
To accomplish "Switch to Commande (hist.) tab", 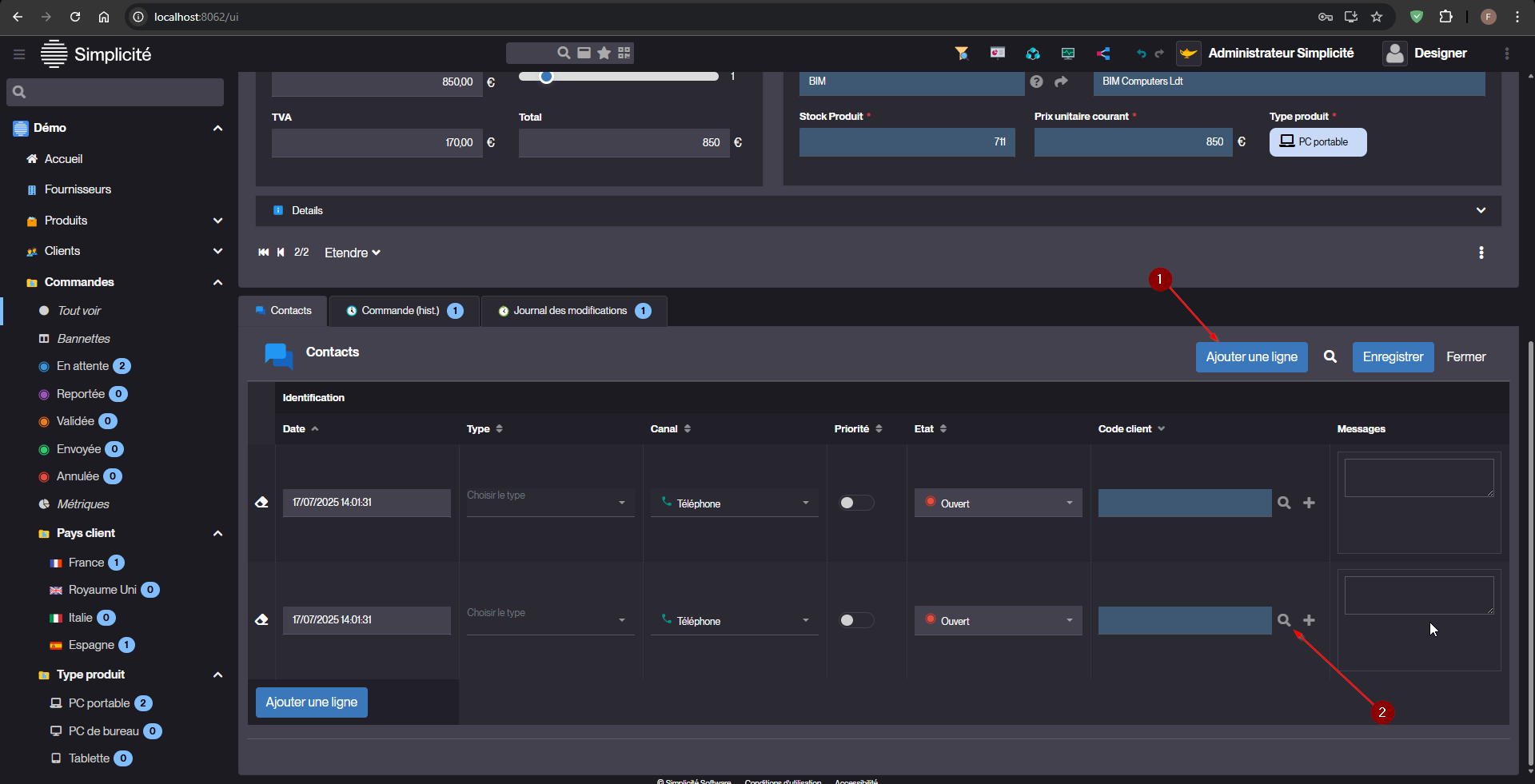I will point(401,311).
